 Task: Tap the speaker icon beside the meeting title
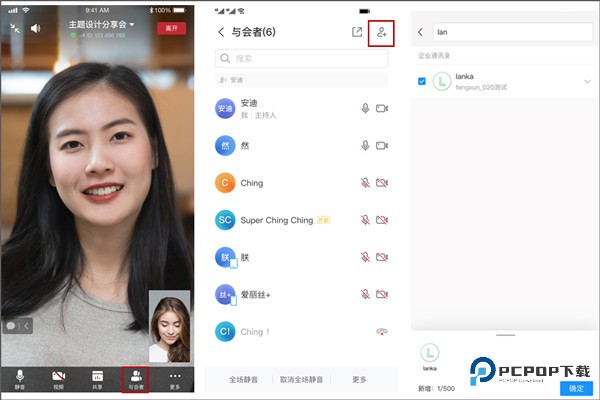click(36, 28)
